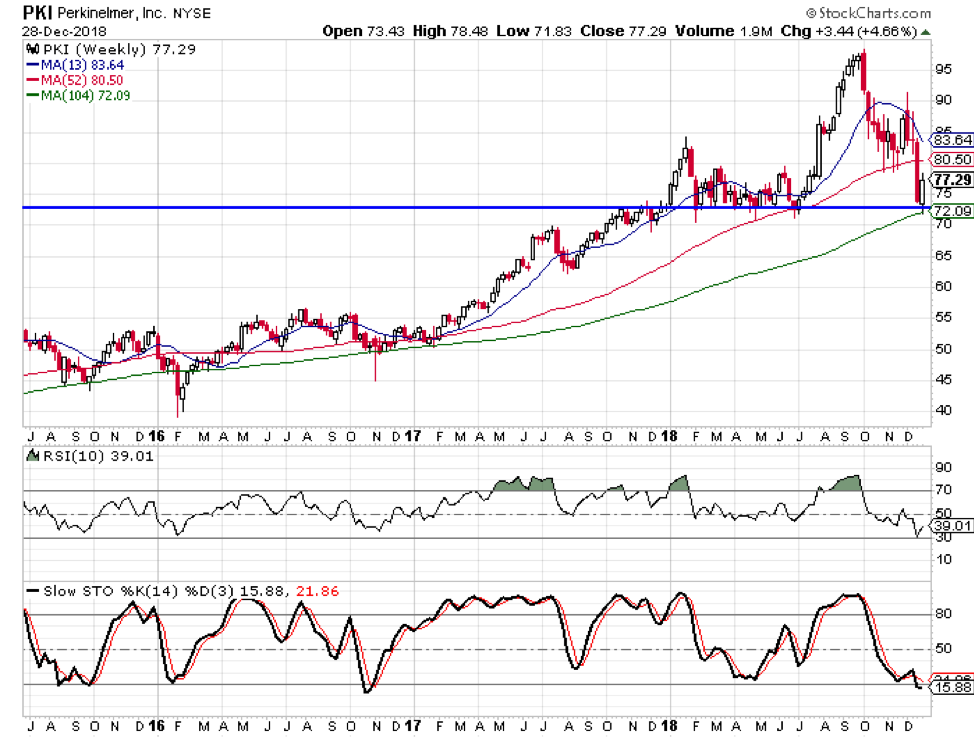The height and width of the screenshot is (737, 974).
Task: Click the 39.01 tag on the RSI axis
Action: click(x=951, y=526)
